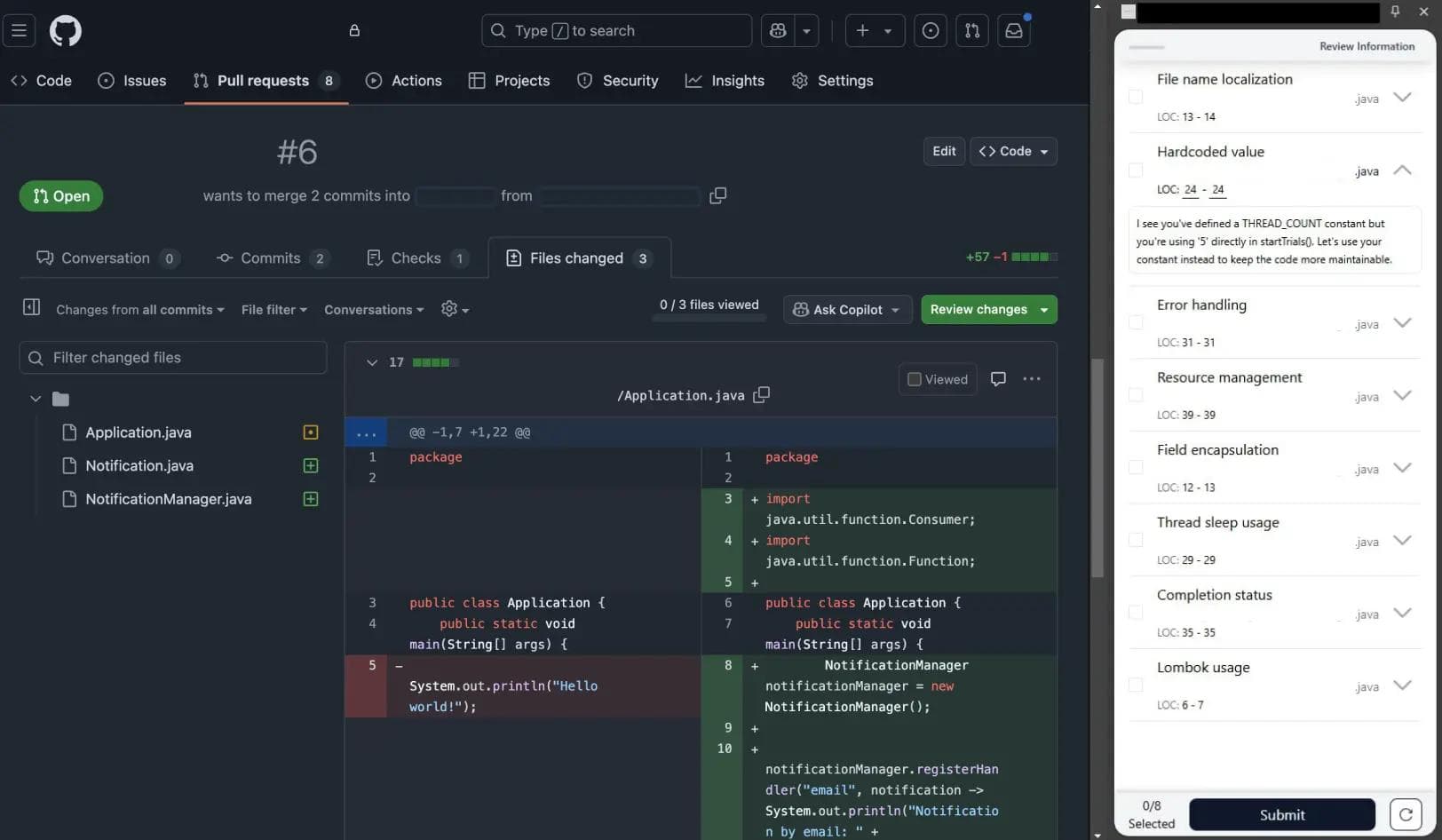Click the refresh icon next to Submit

(x=1406, y=814)
